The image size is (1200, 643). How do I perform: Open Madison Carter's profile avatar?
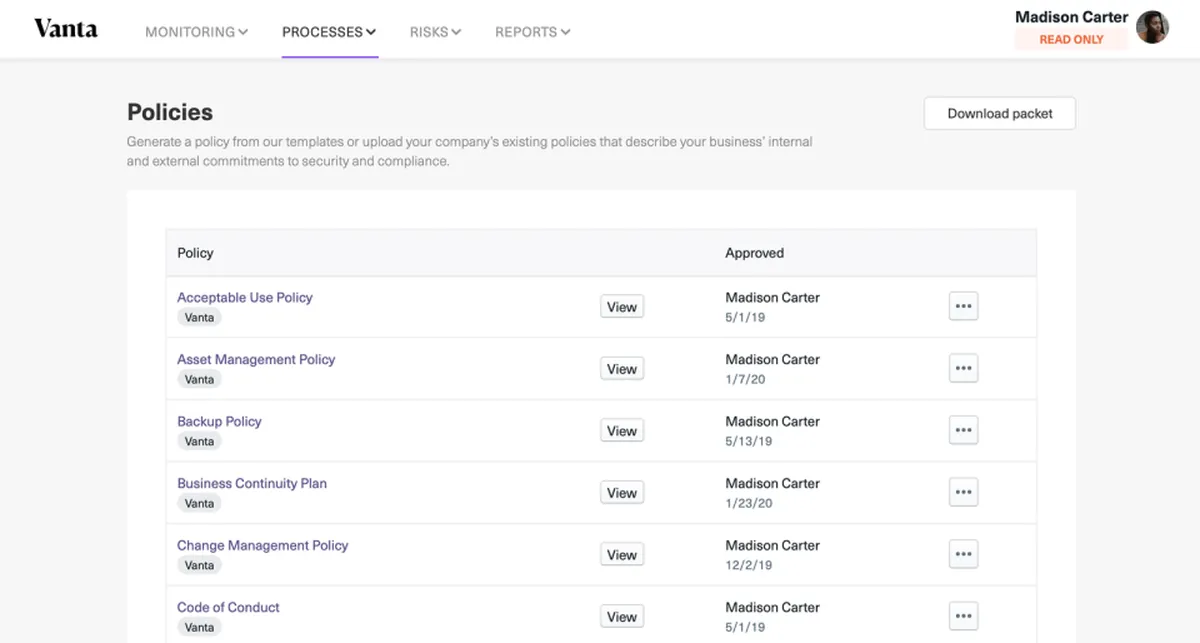coord(1152,27)
